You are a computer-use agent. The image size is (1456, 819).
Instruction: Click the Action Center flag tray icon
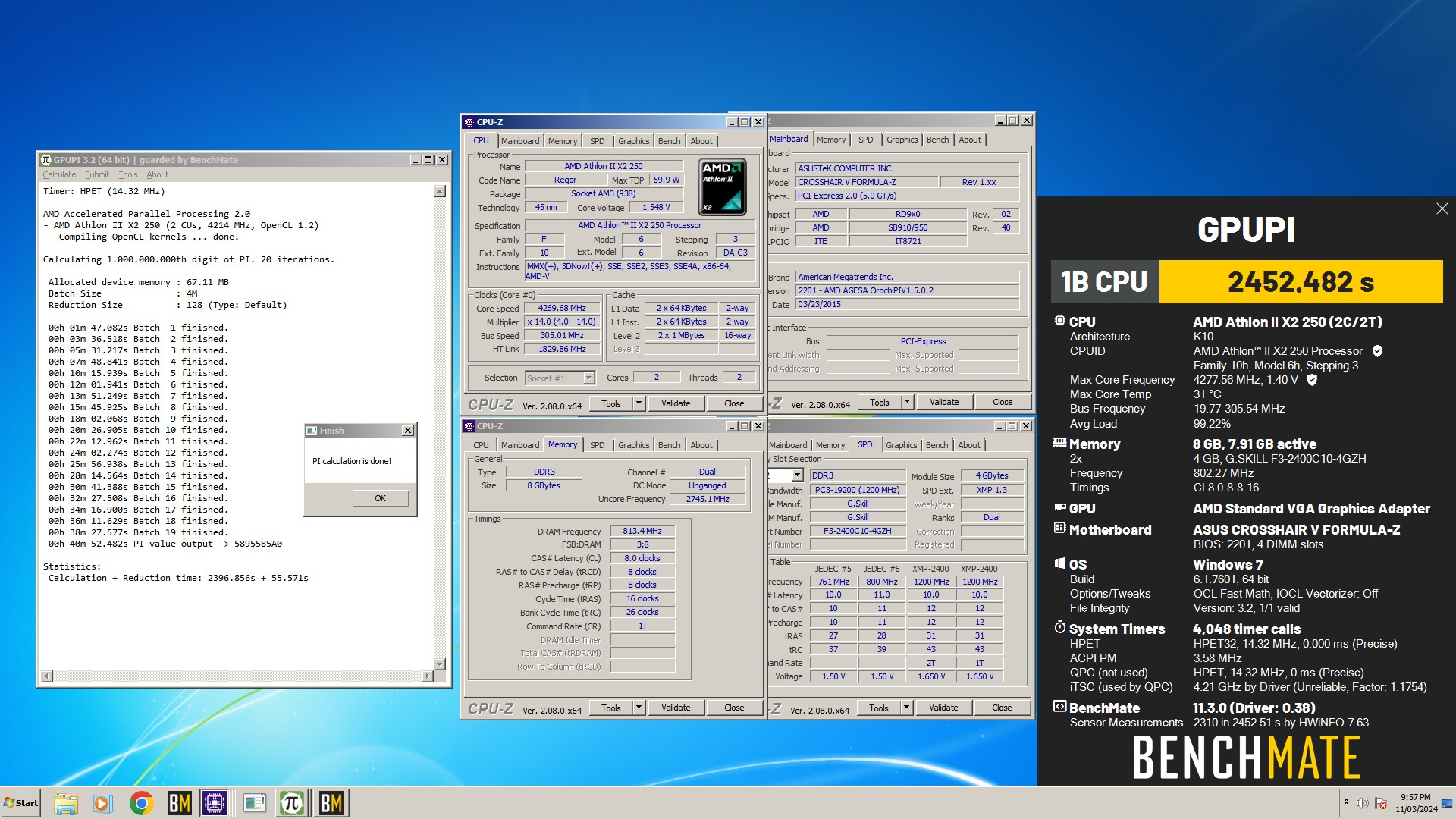(1381, 803)
